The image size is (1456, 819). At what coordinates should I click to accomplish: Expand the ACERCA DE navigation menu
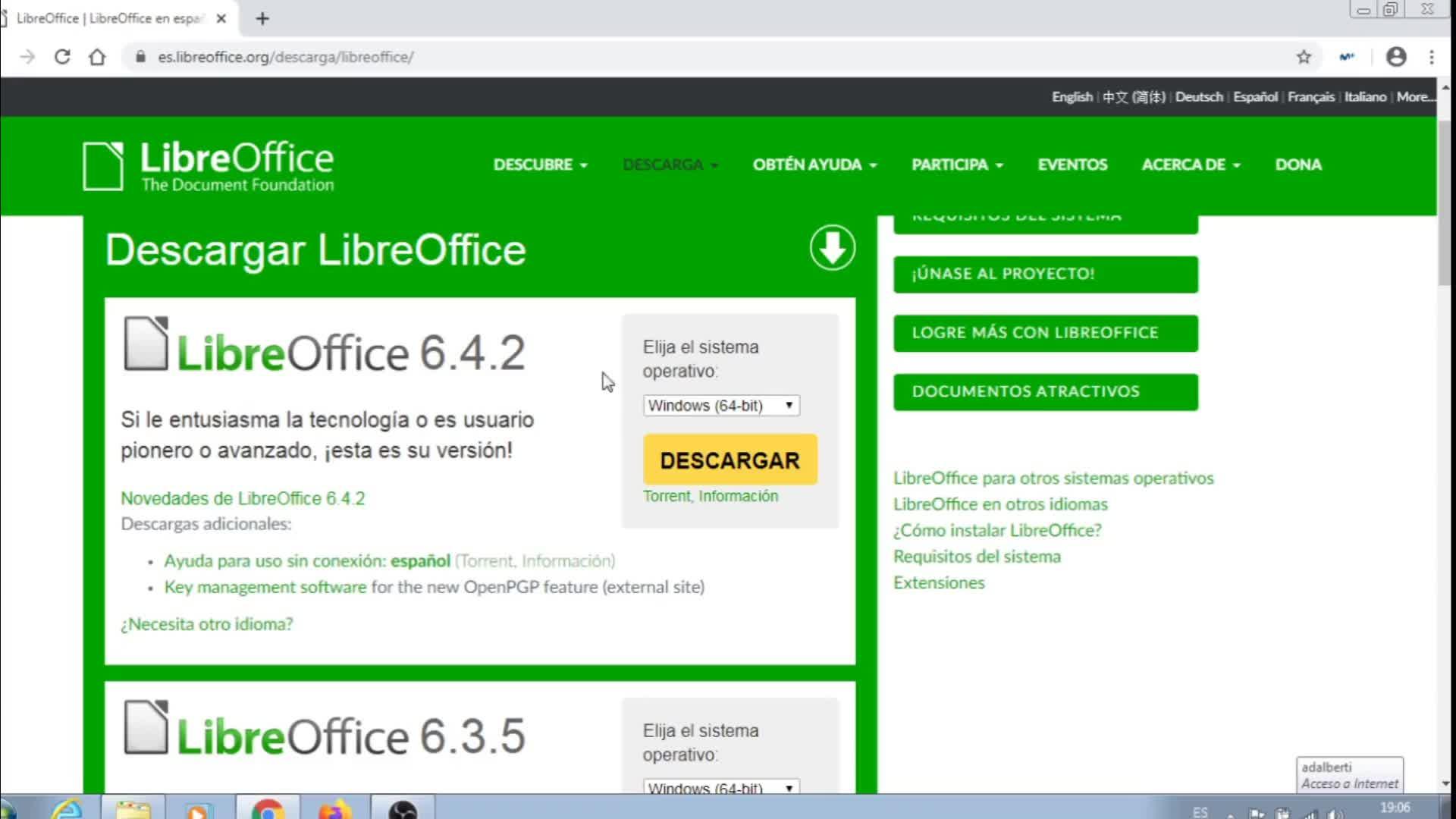coord(1191,165)
